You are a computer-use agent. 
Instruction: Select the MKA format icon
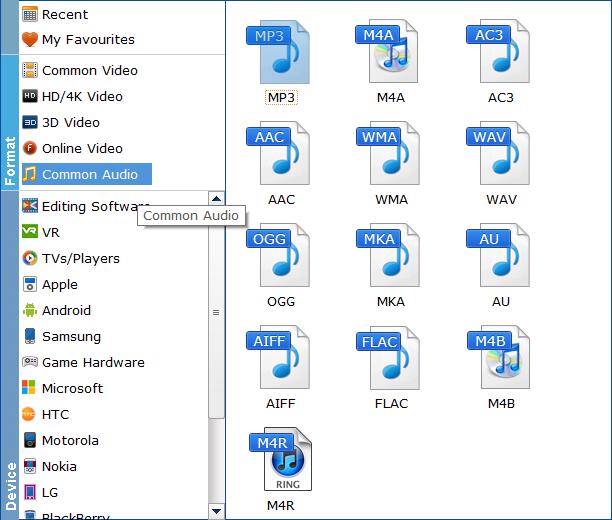pos(388,255)
